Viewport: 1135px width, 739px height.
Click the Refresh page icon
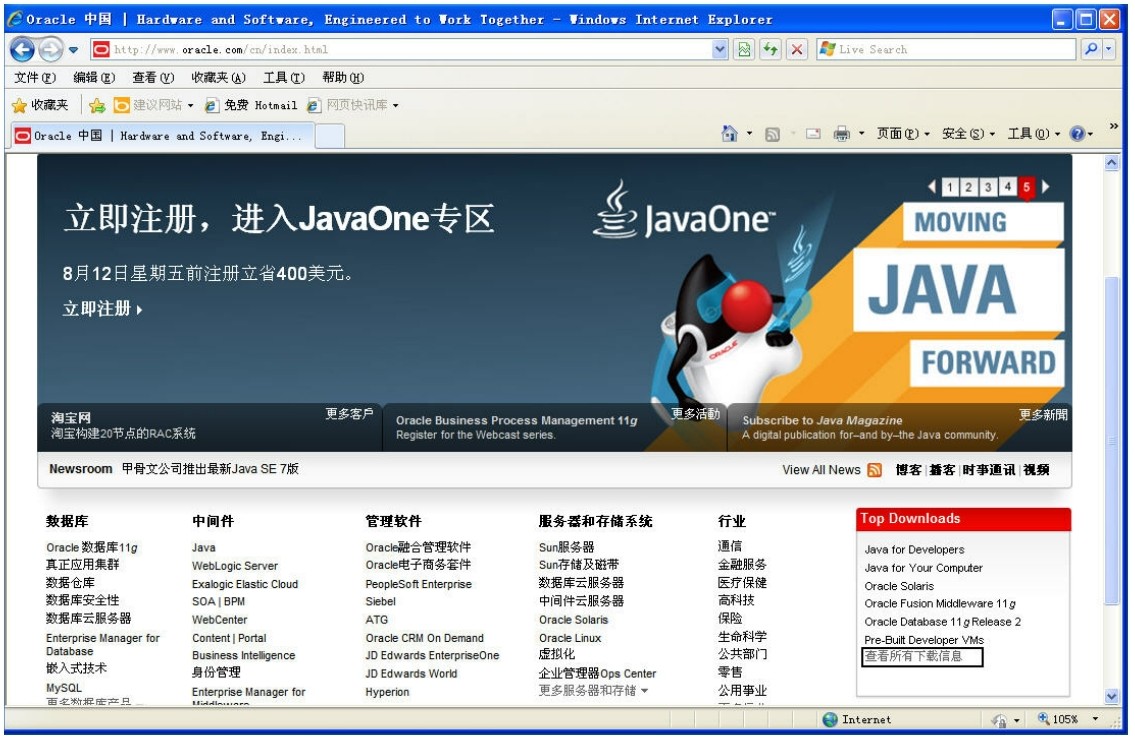pos(770,49)
